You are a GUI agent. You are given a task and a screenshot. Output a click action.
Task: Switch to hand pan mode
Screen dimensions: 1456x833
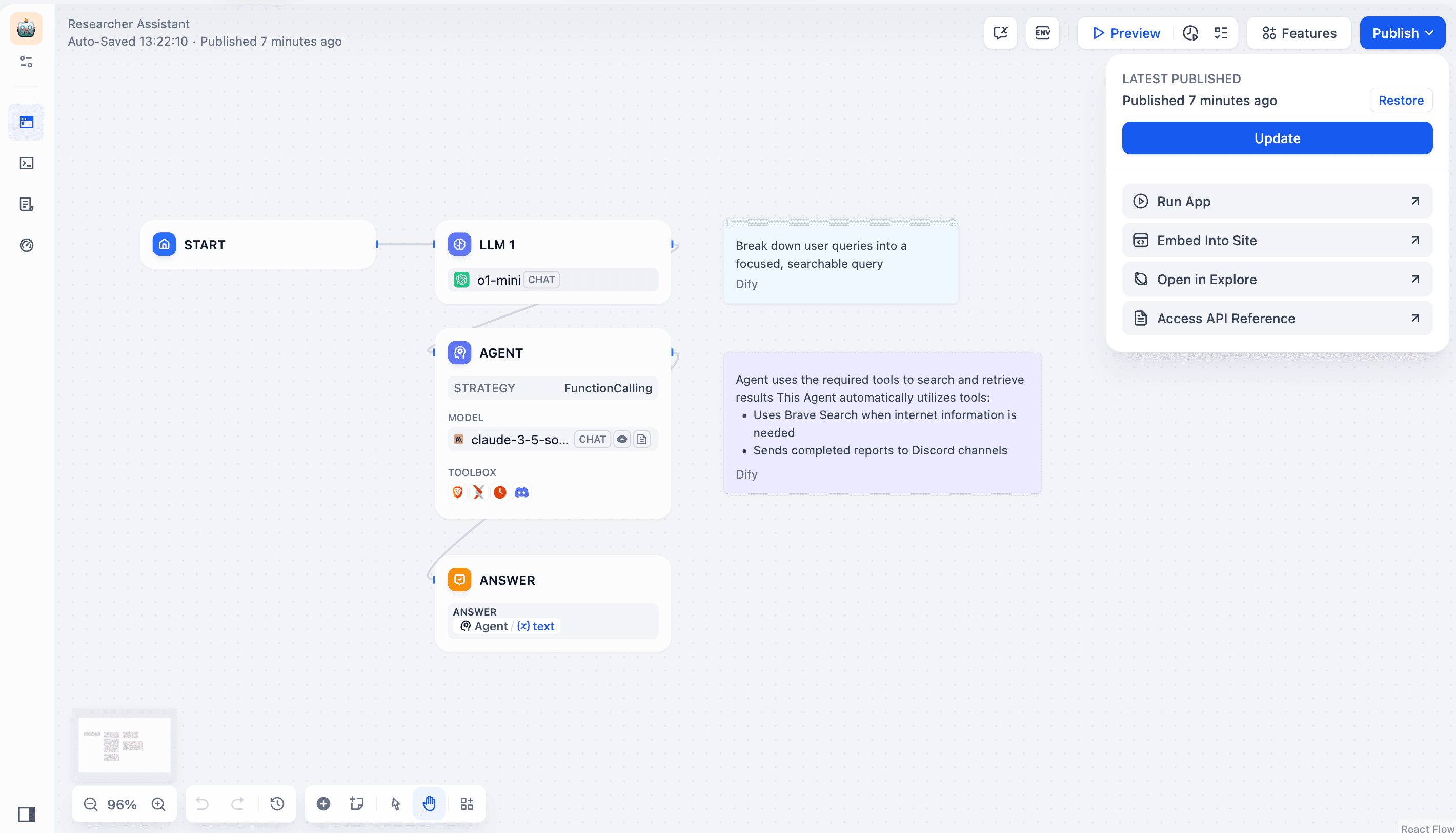429,804
